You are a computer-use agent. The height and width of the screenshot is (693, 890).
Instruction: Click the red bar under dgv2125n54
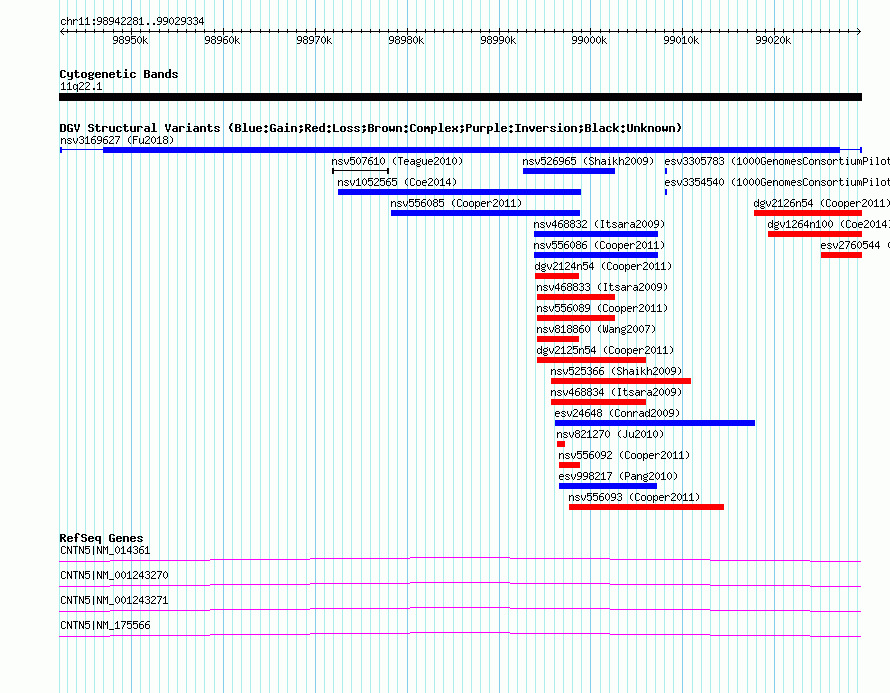click(591, 360)
